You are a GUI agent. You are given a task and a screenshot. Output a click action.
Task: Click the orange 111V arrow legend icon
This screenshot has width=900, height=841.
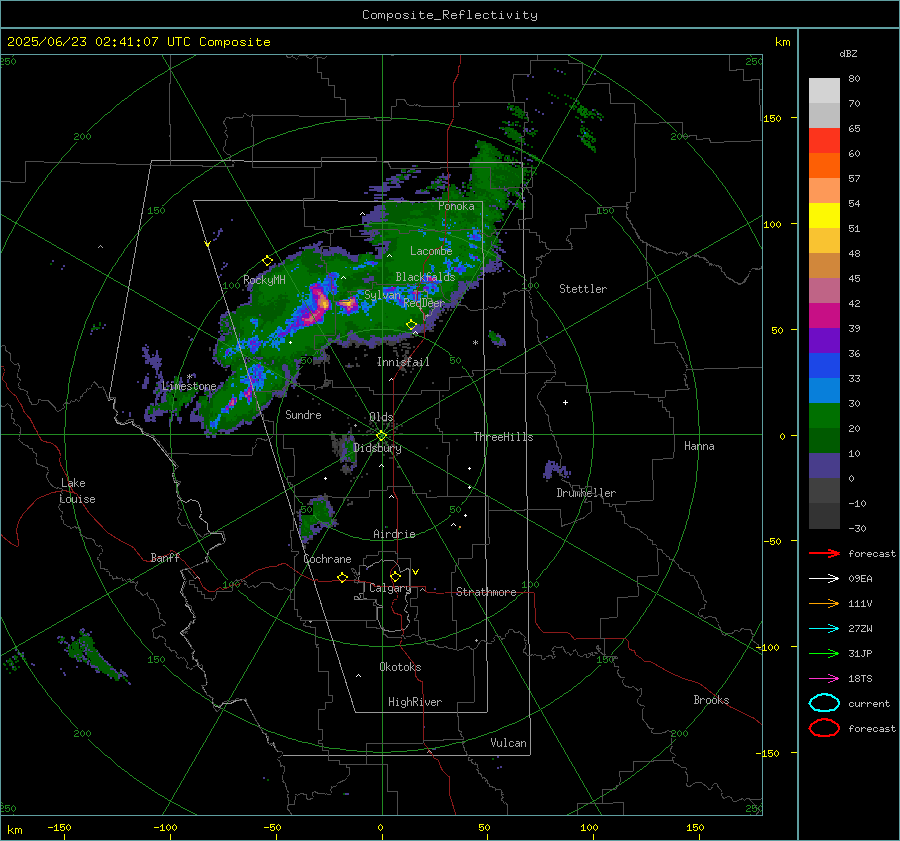click(x=824, y=603)
